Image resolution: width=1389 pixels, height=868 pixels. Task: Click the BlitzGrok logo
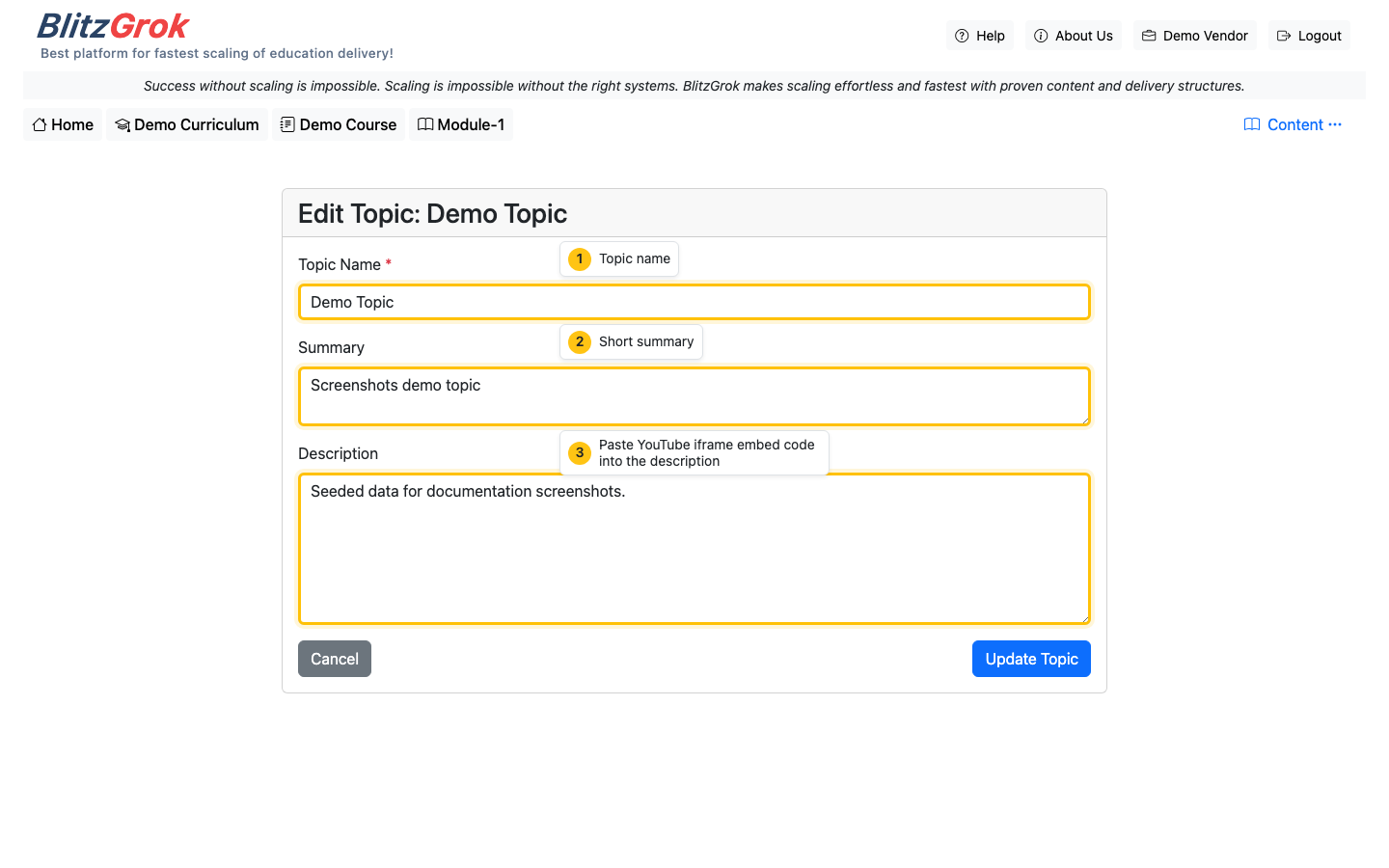112,26
